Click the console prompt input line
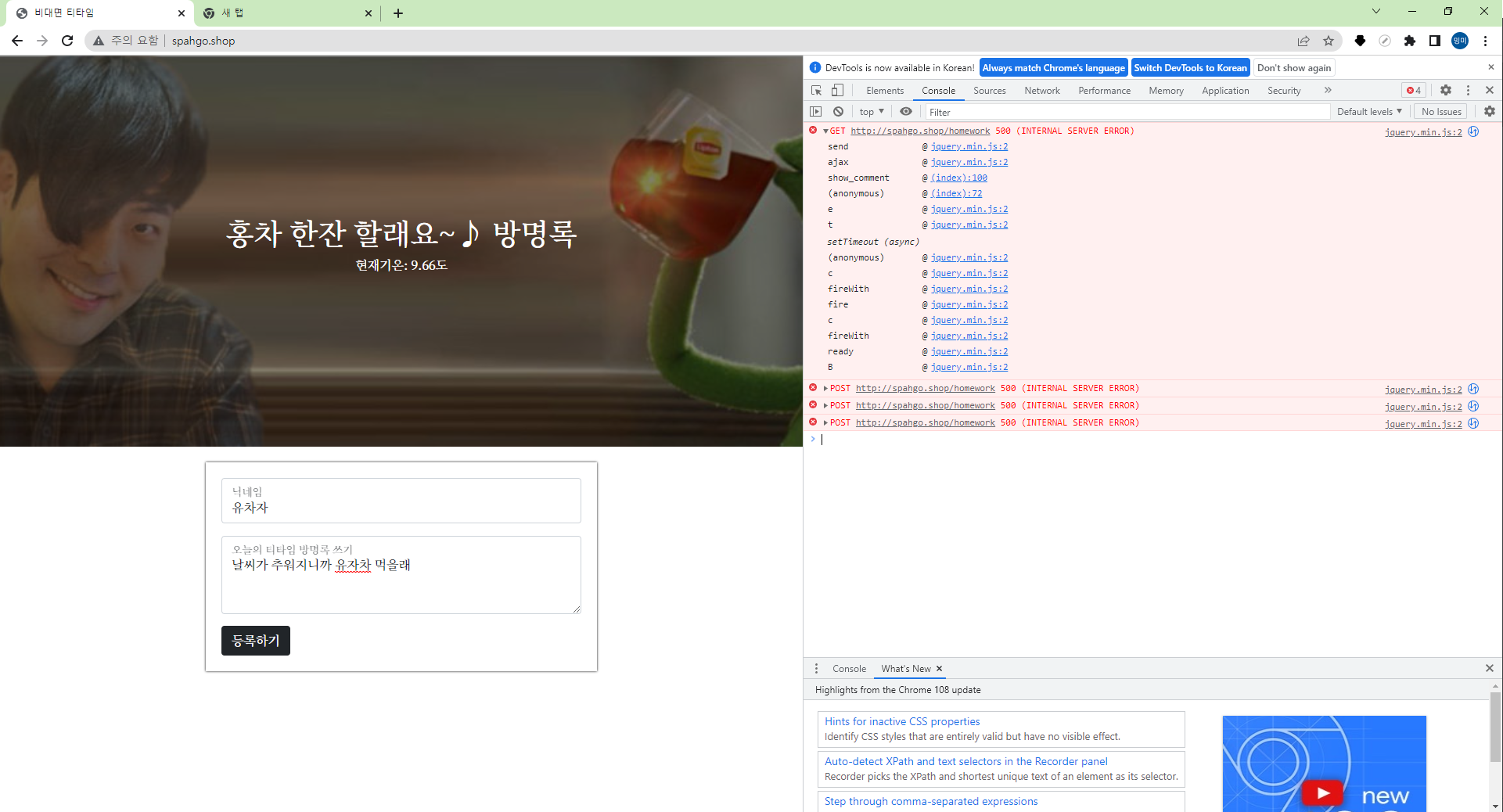The height and width of the screenshot is (812, 1503). click(x=1154, y=440)
